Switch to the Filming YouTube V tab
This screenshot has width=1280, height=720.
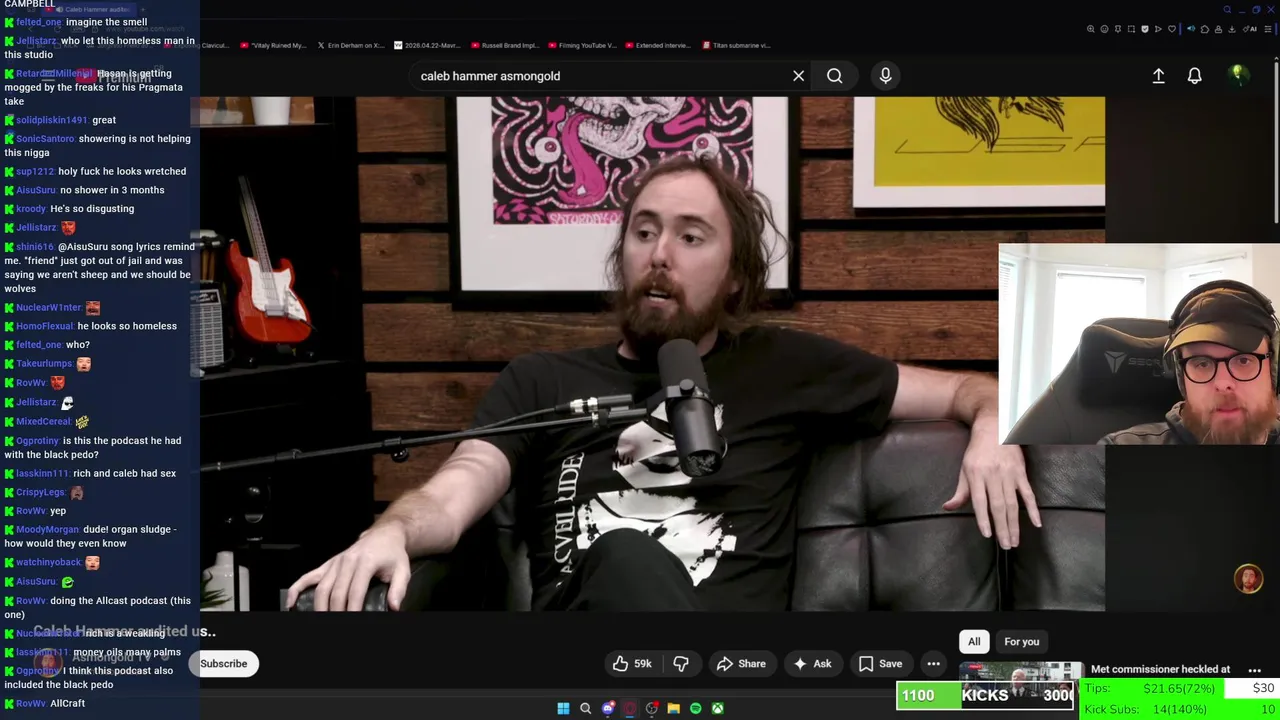point(582,45)
